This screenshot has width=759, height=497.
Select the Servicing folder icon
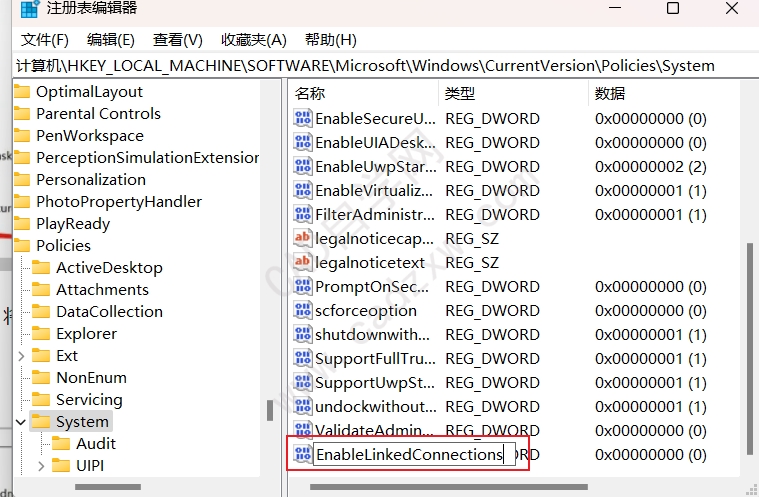pos(41,400)
